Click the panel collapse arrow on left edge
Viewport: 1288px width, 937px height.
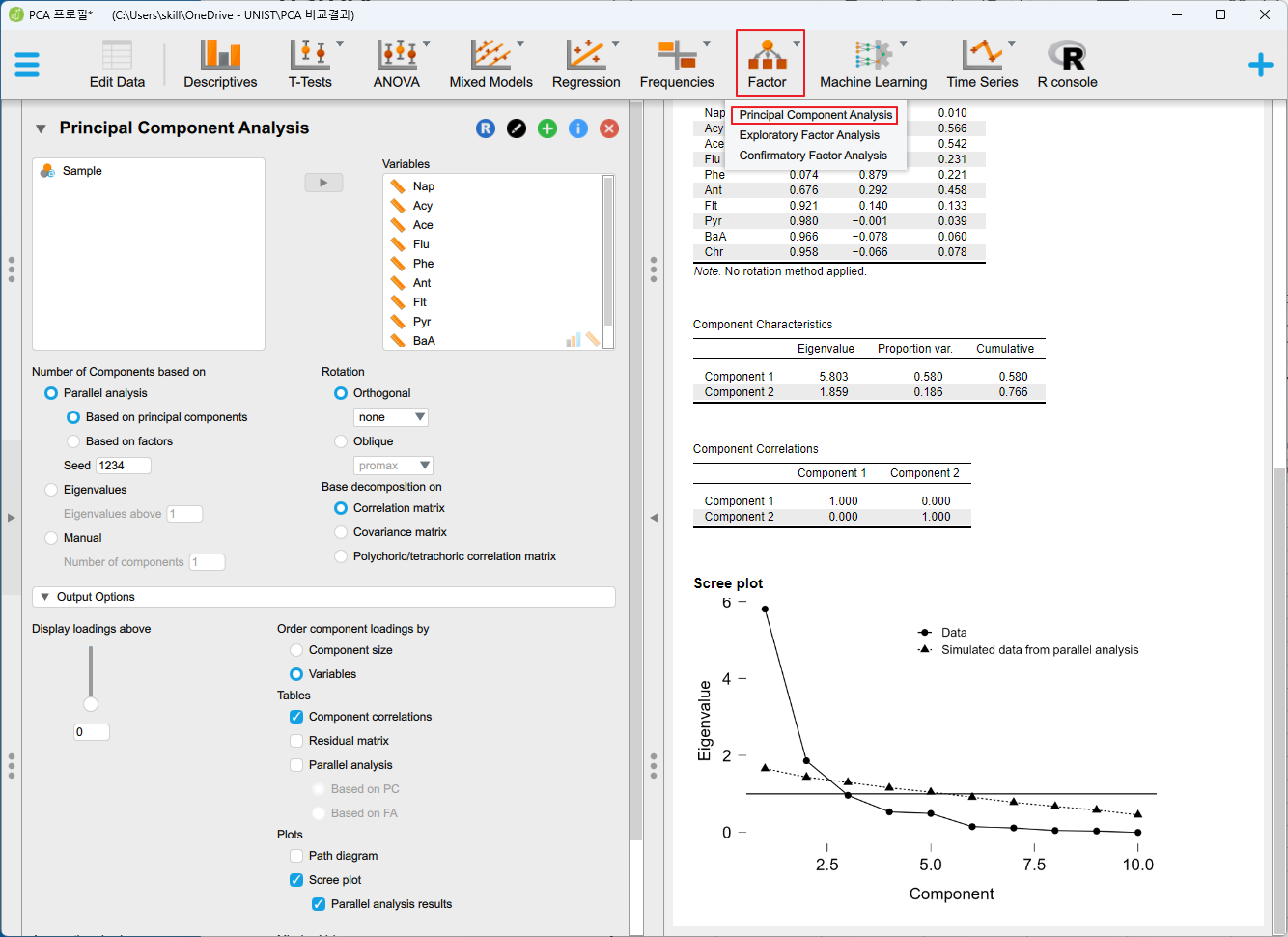[11, 518]
